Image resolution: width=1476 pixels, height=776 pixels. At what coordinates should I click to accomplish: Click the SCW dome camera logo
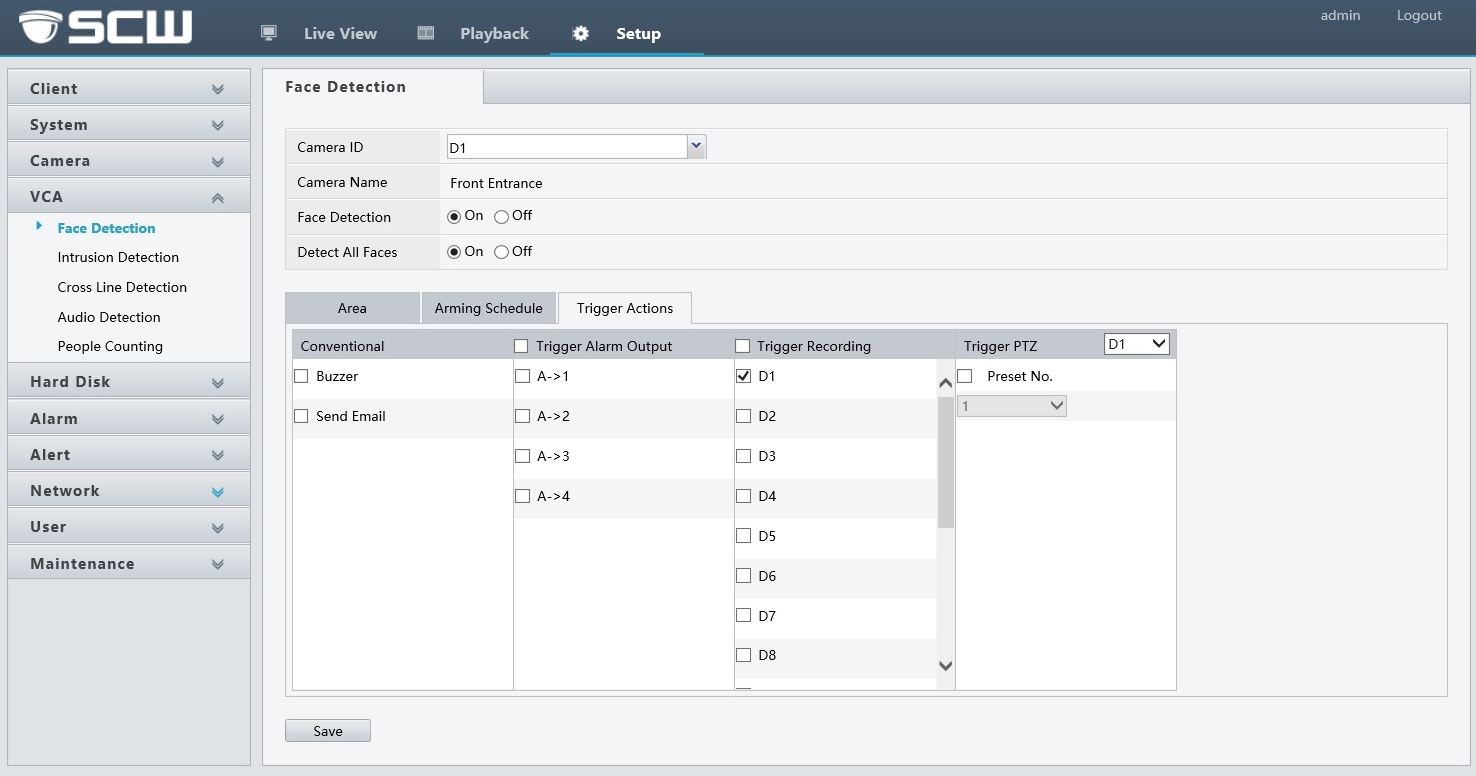tap(105, 27)
